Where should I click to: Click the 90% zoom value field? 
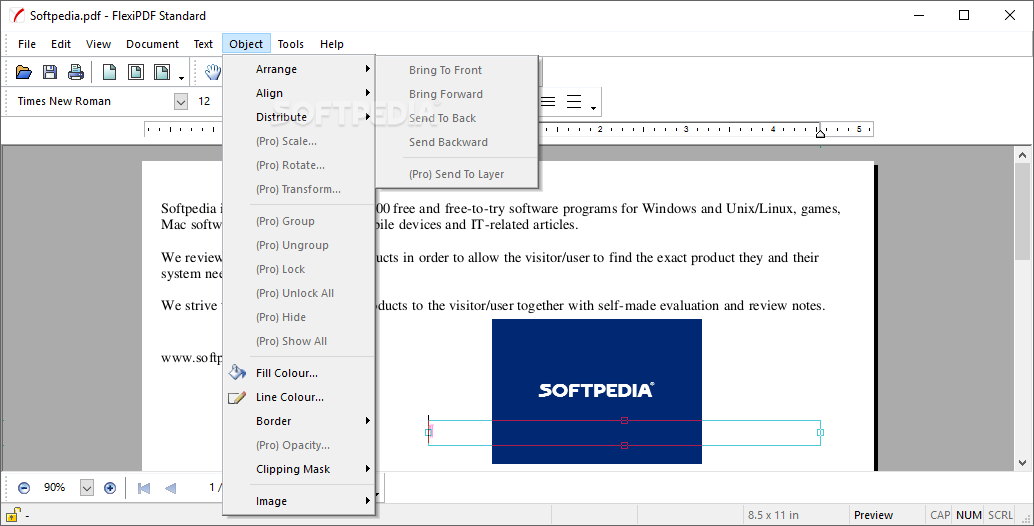pos(56,488)
